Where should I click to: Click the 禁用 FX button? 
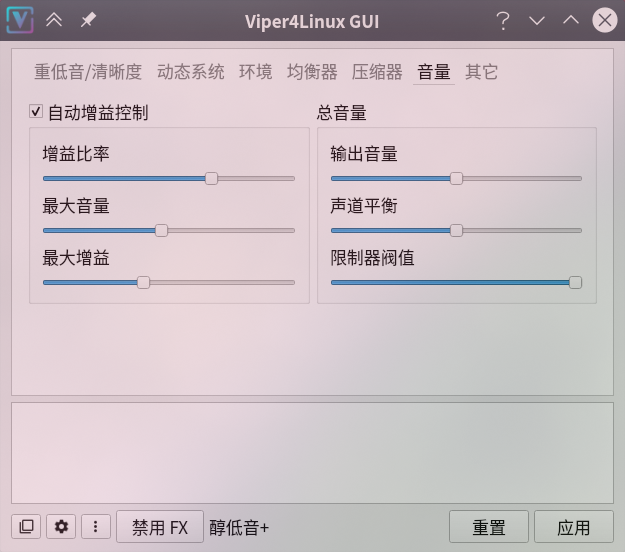pyautogui.click(x=160, y=527)
